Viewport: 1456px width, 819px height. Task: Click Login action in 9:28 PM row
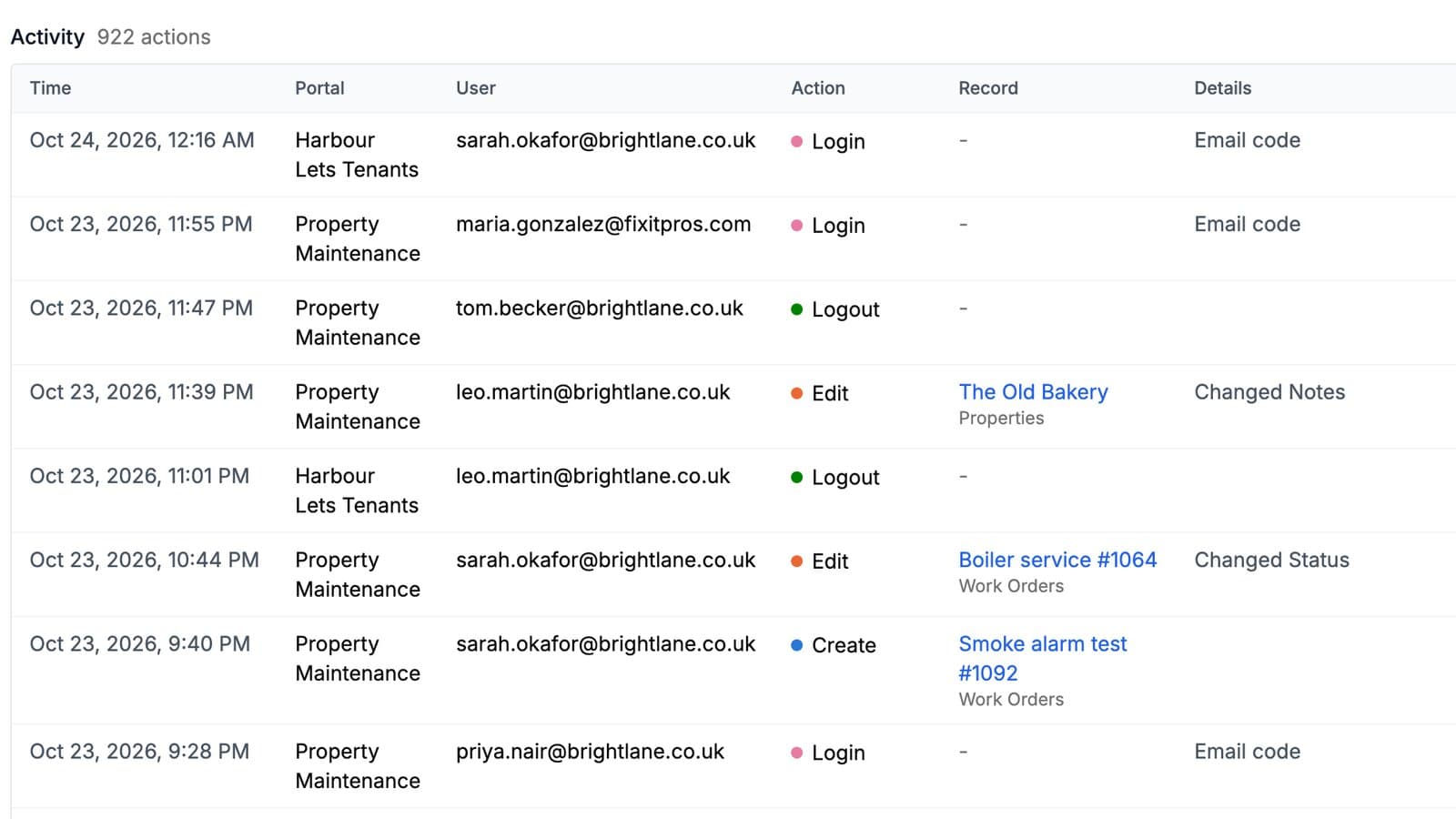(x=828, y=753)
